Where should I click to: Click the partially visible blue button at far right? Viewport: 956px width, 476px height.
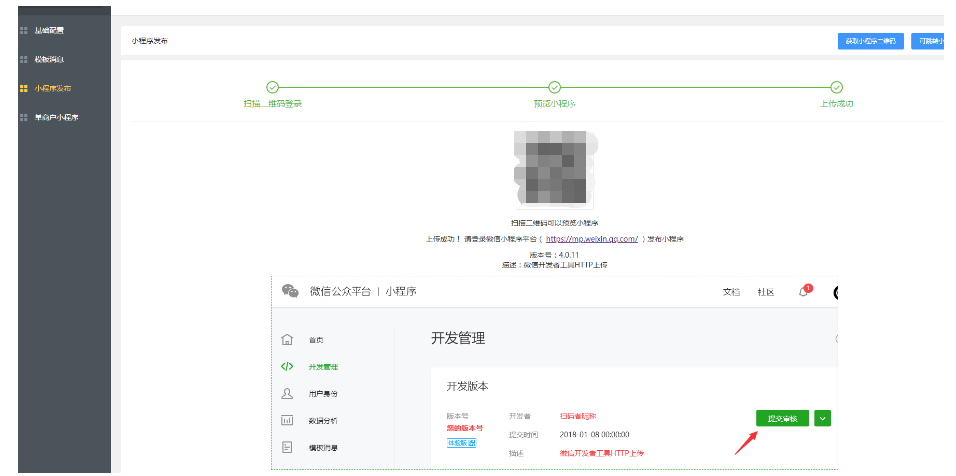pos(927,41)
